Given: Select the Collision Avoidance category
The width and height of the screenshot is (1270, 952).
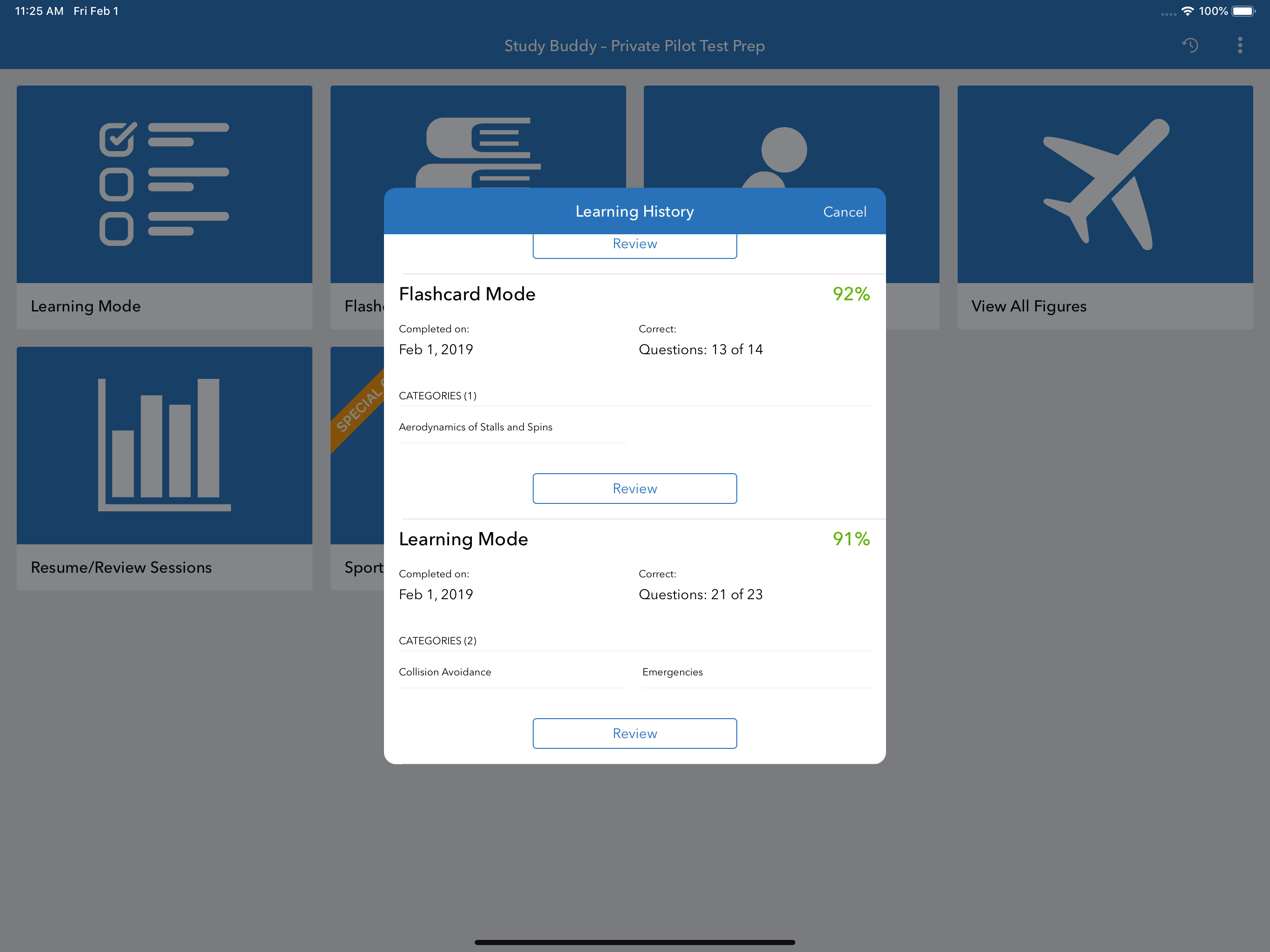Looking at the screenshot, I should [x=445, y=672].
